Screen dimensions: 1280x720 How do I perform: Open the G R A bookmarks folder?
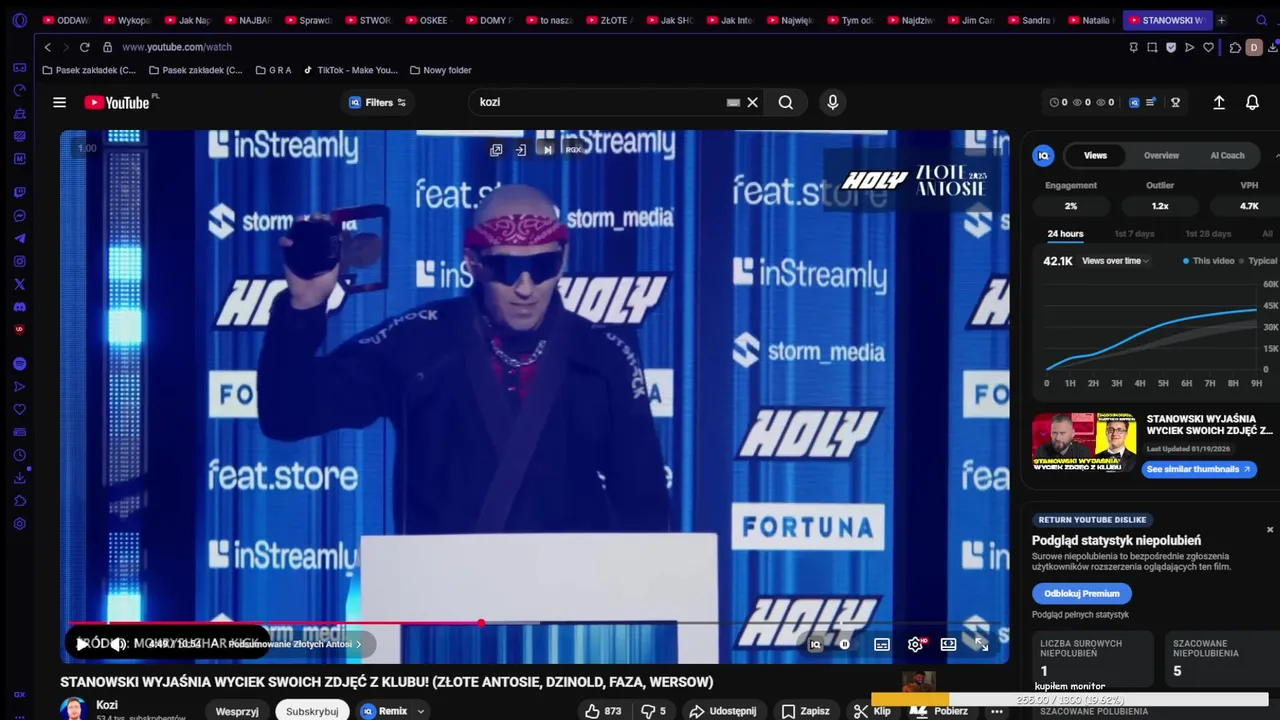[x=273, y=70]
